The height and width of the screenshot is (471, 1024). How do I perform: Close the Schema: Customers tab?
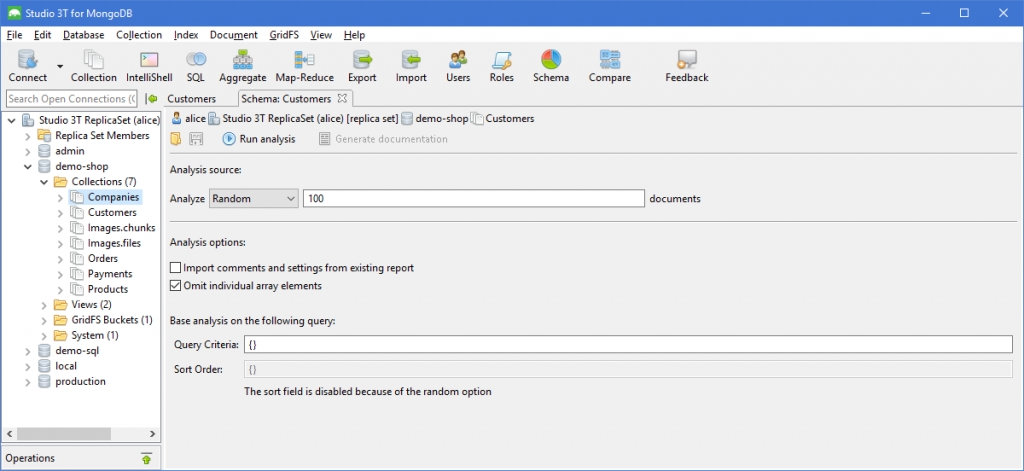342,99
